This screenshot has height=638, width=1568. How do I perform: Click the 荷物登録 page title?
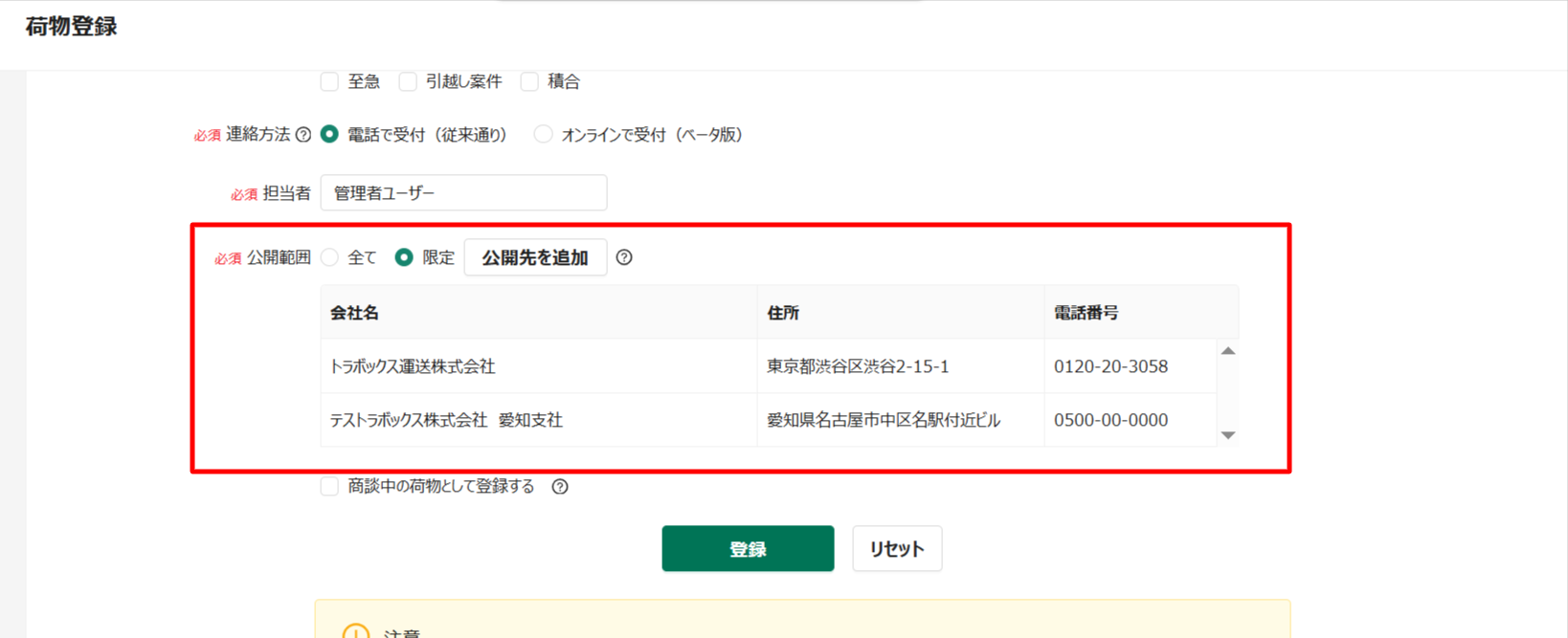click(x=71, y=27)
